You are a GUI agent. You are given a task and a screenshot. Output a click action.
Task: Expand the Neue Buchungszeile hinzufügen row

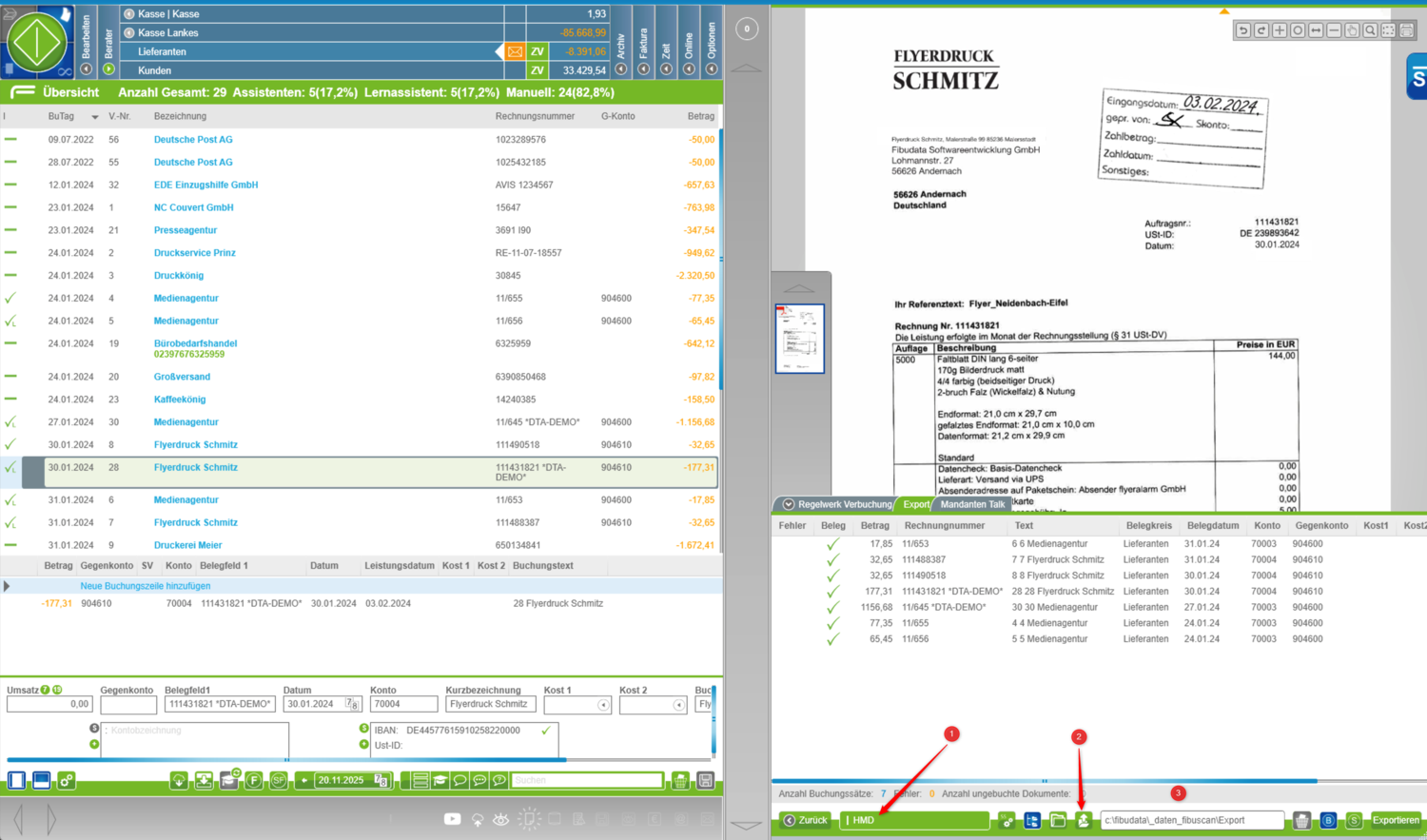tap(8, 586)
